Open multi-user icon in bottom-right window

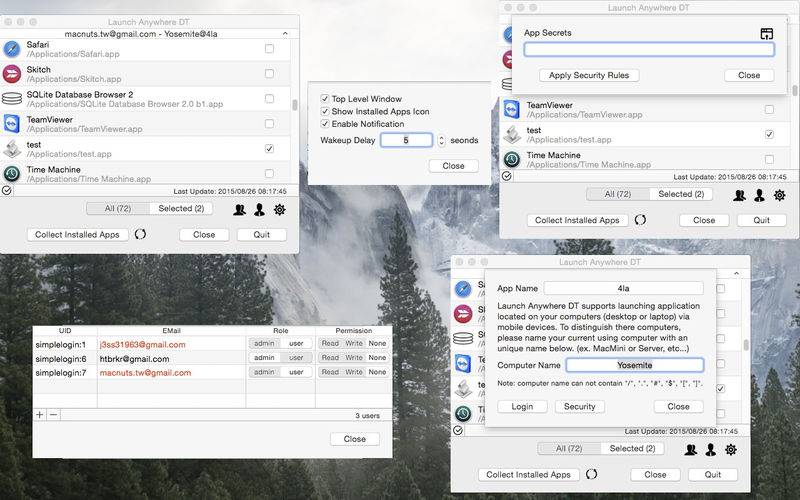[690, 449]
